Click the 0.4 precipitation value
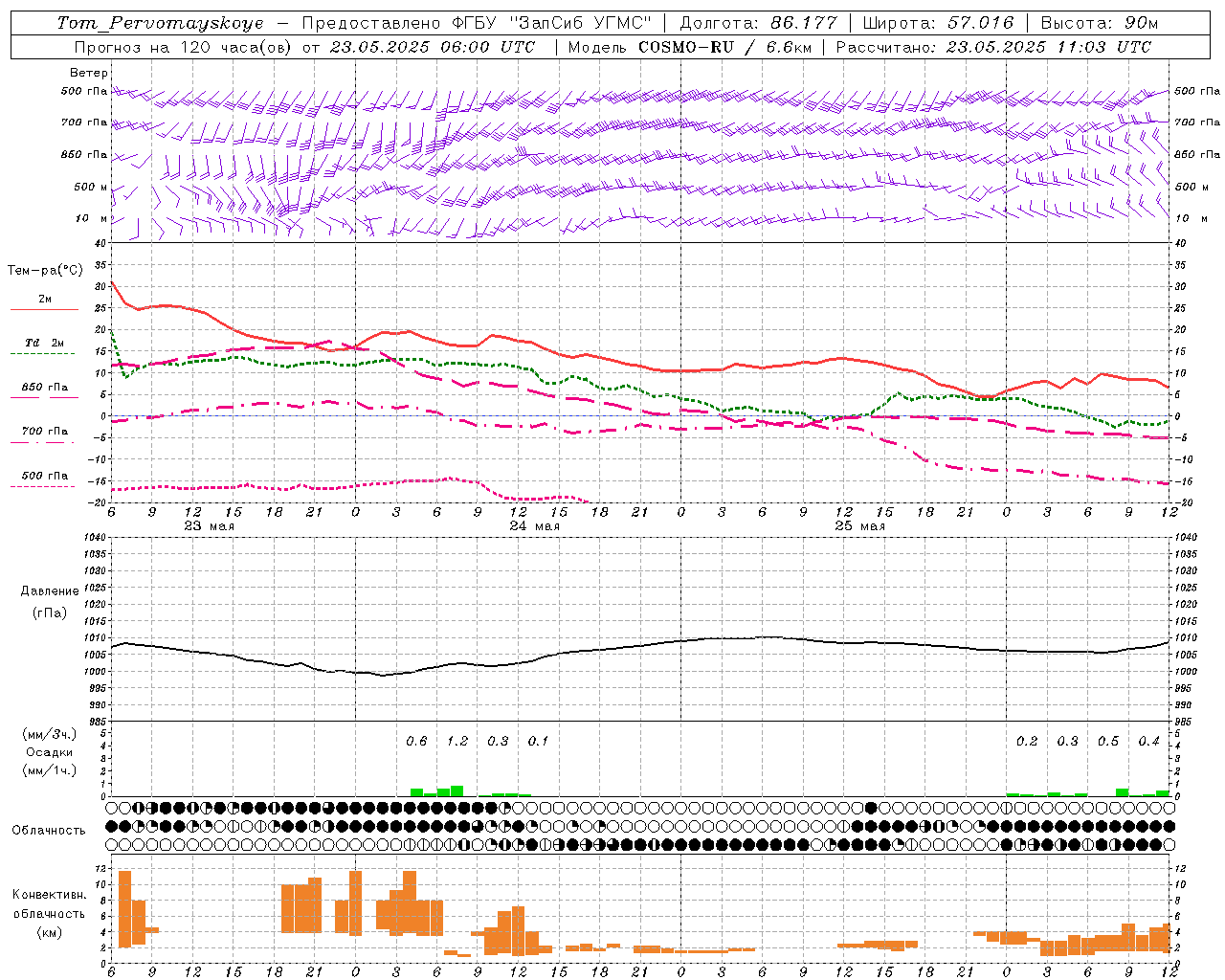The height and width of the screenshot is (980, 1225). coord(1148,741)
